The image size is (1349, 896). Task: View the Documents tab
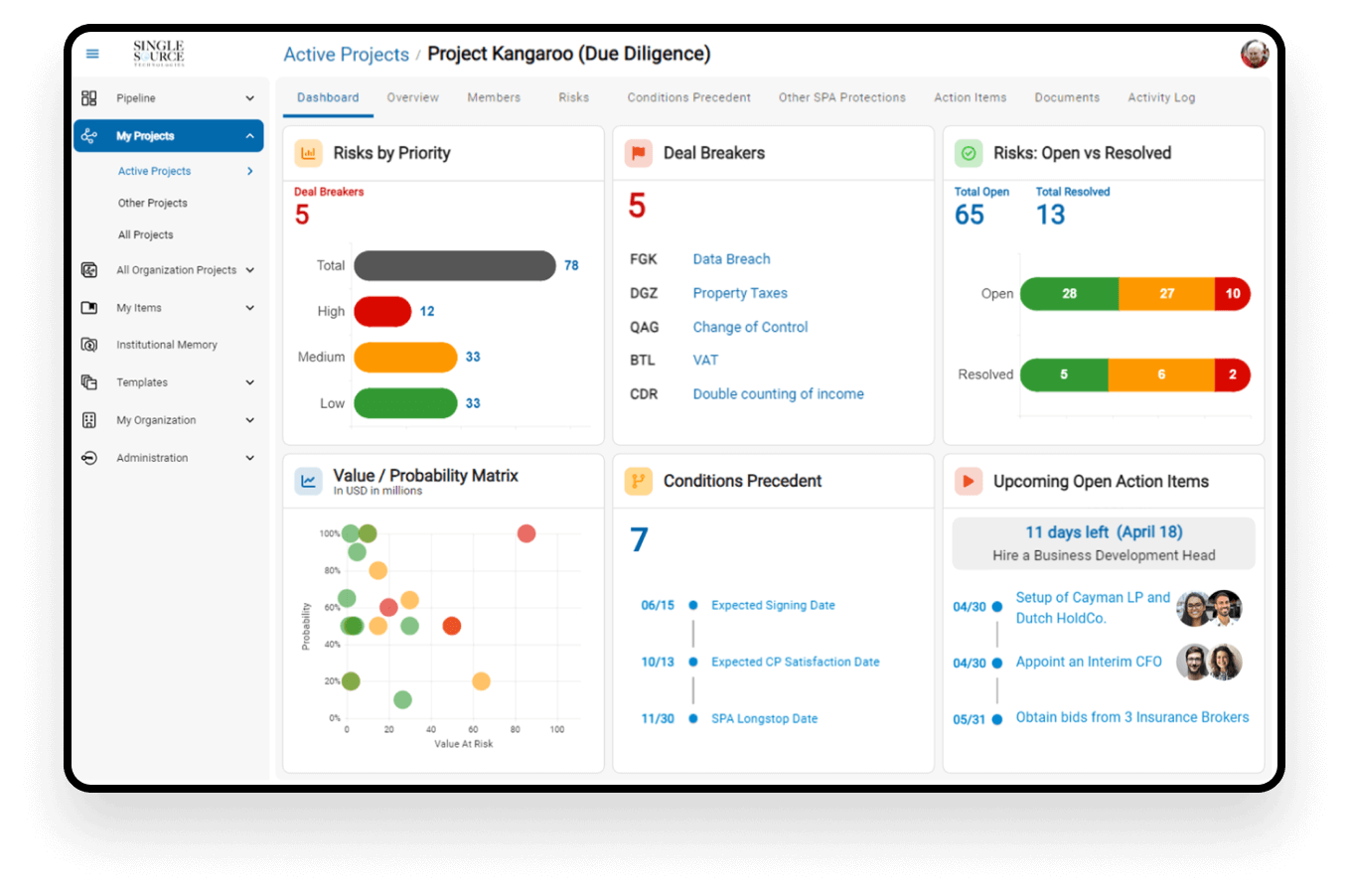point(1067,97)
